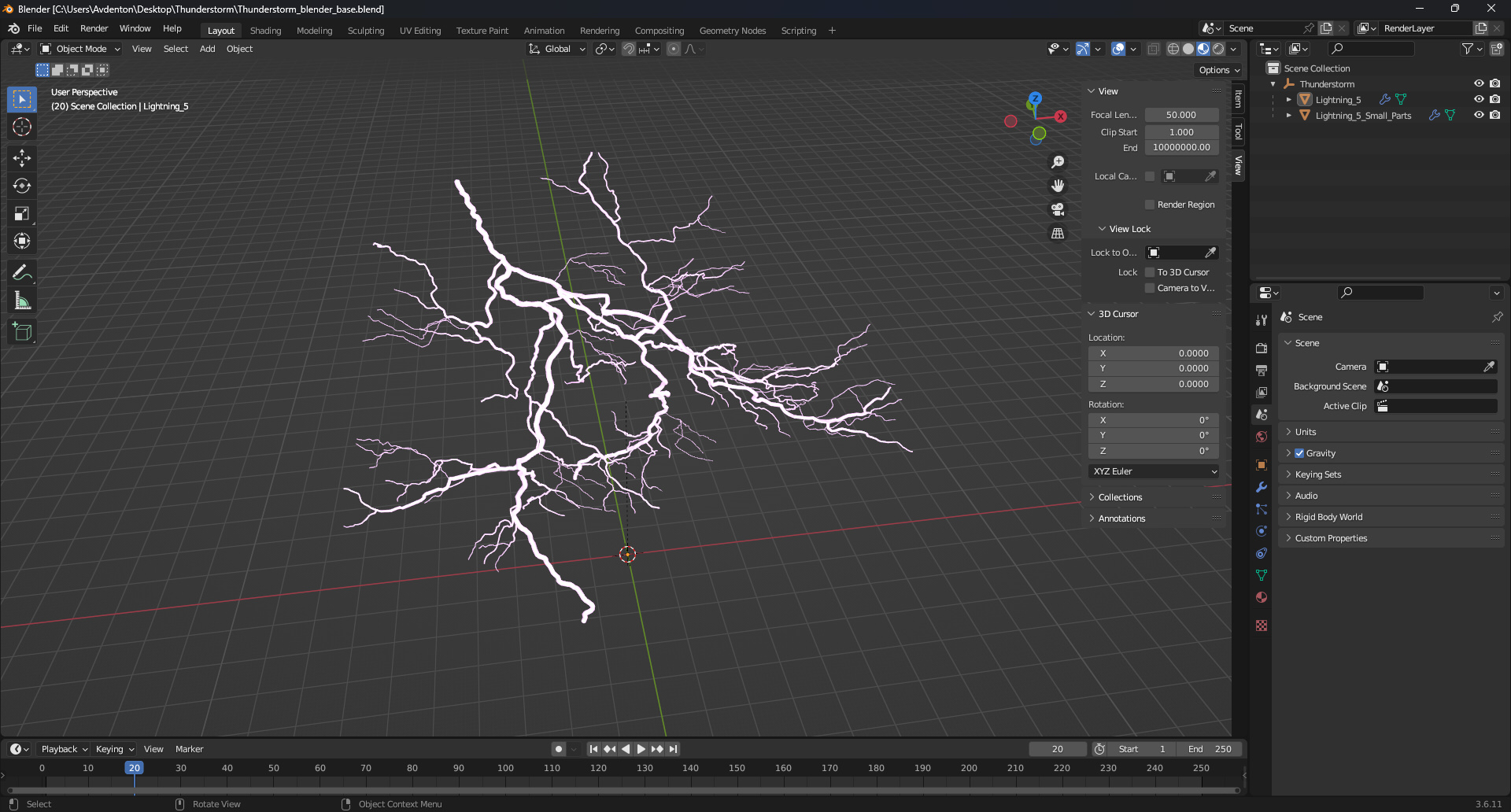This screenshot has width=1511, height=812.
Task: Open Physics properties tab
Action: [x=1262, y=531]
